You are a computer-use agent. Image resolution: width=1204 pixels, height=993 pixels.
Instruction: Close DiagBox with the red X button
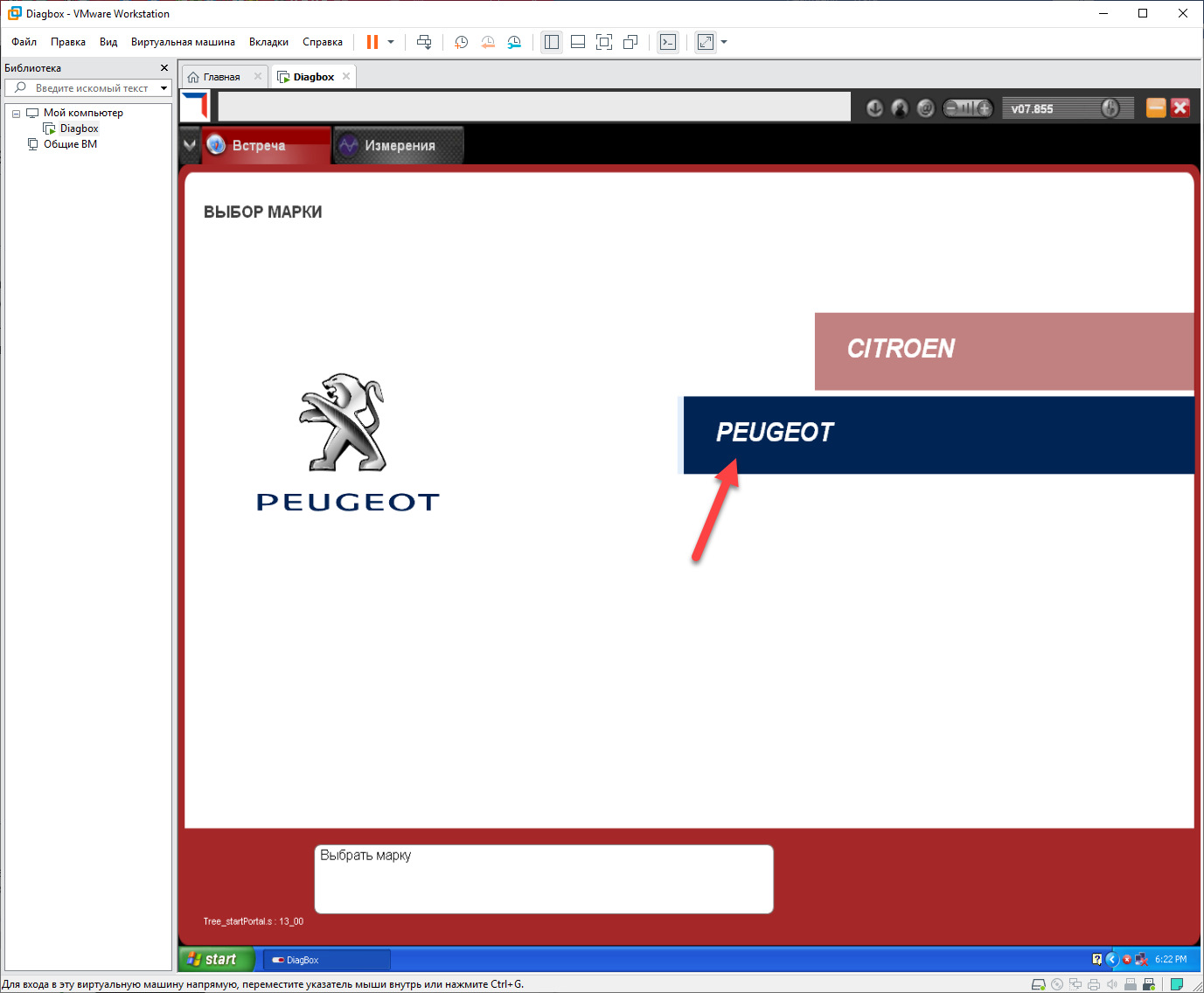pos(1180,108)
